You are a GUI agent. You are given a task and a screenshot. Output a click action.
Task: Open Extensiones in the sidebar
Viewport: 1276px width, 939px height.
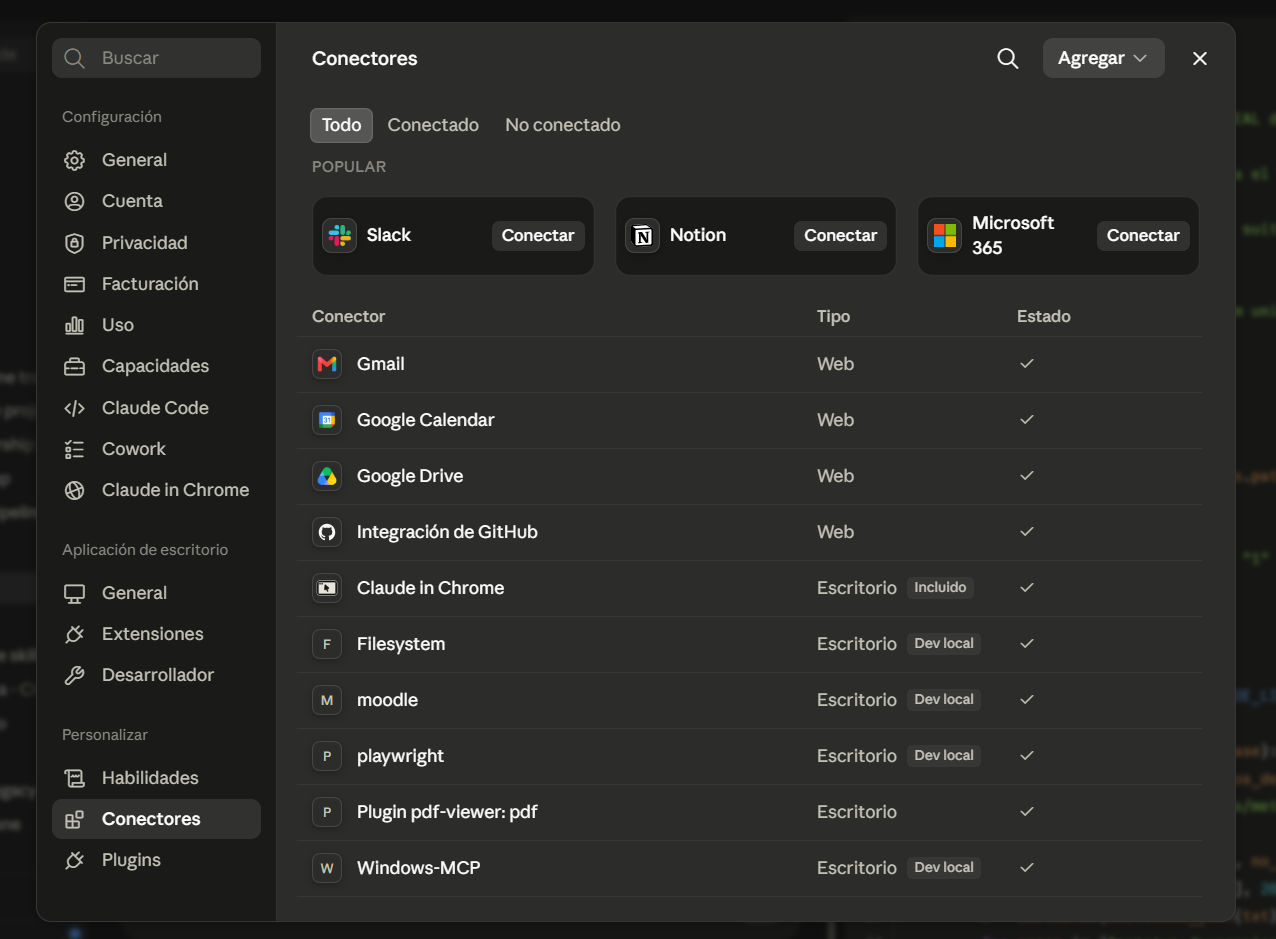click(x=156, y=634)
